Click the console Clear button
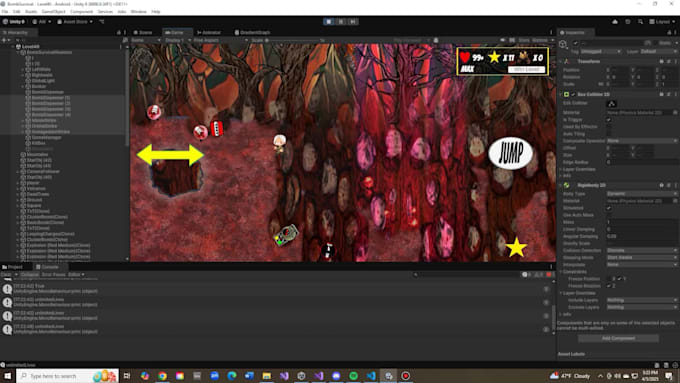The height and width of the screenshot is (383, 680). click(6, 275)
